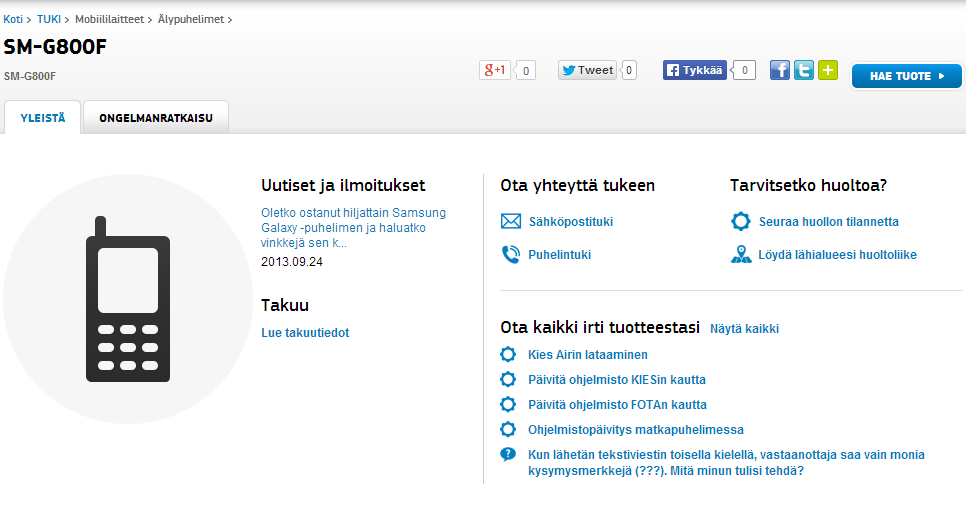Switch to the Ongelmanratkaisu tab
This screenshot has height=524, width=966.
click(x=156, y=118)
